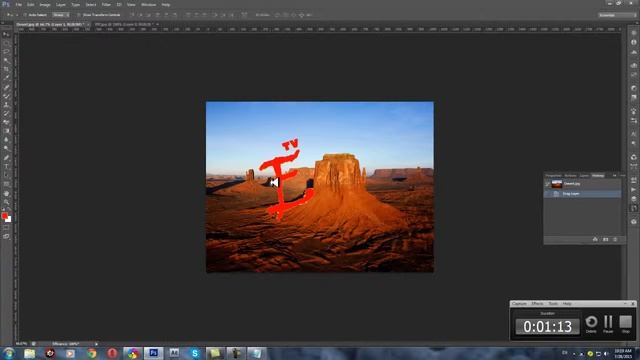Image resolution: width=640 pixels, height=360 pixels.
Task: Open the Filter menu
Action: (106, 4)
